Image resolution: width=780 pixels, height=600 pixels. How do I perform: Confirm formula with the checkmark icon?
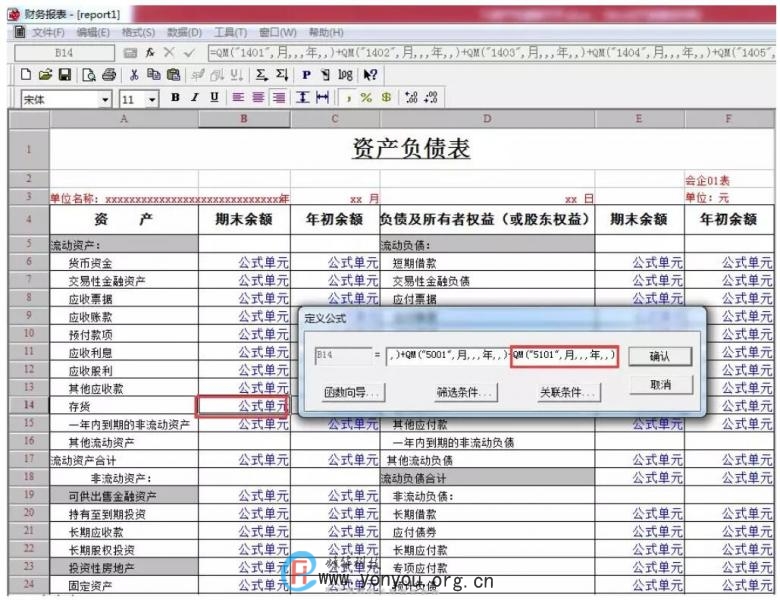[189, 52]
